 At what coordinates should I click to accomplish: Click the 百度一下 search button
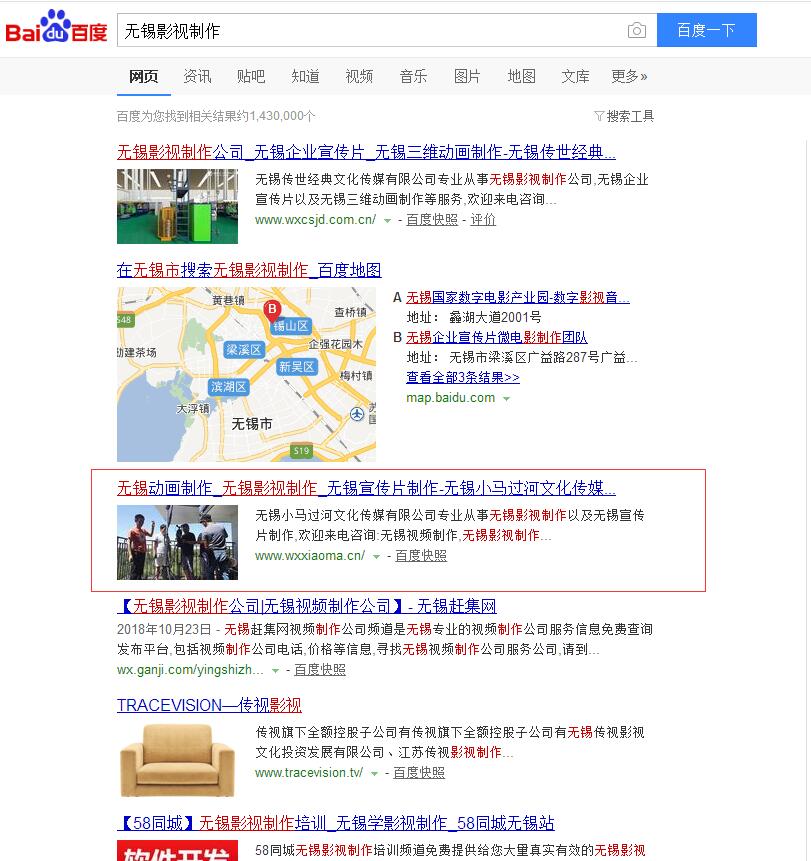click(707, 30)
